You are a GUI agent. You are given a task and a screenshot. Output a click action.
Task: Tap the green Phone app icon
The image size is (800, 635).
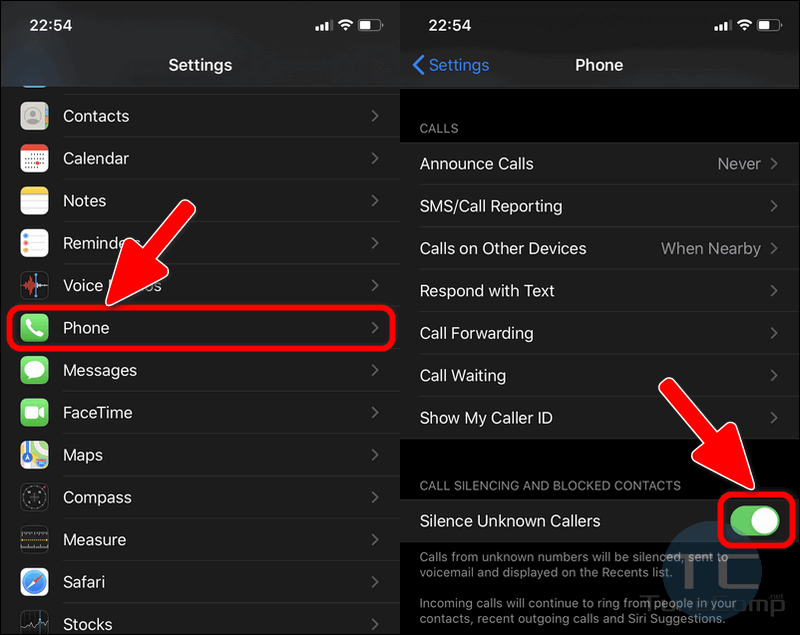click(34, 327)
